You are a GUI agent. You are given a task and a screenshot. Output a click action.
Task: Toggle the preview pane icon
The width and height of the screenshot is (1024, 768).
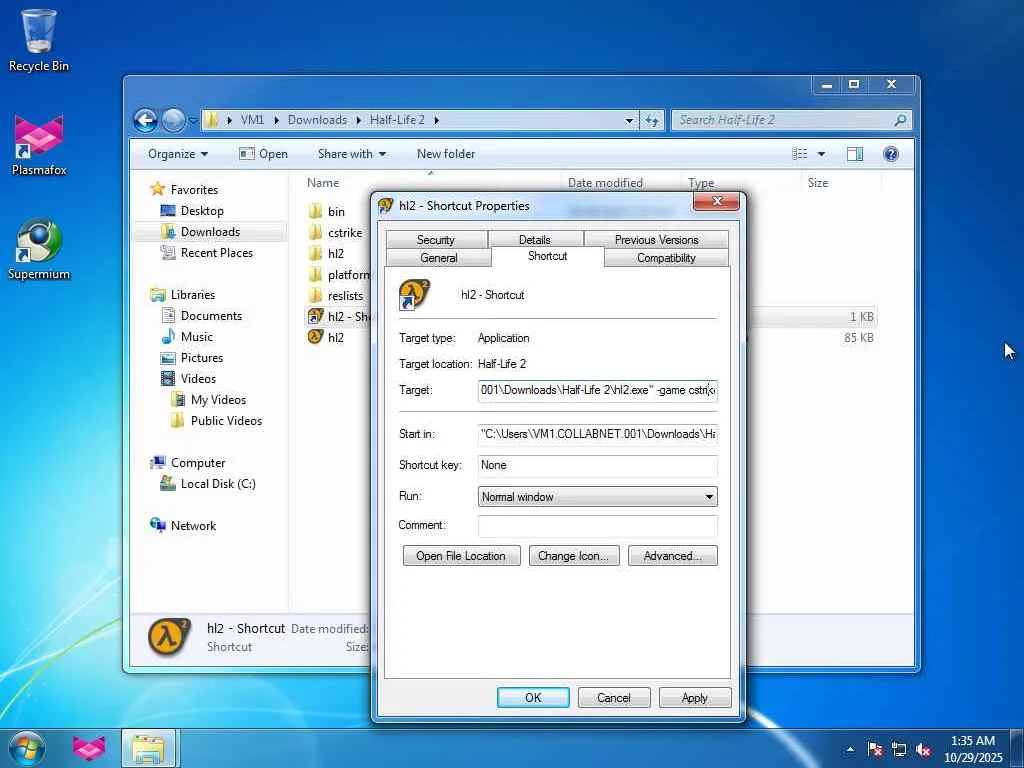coord(854,154)
